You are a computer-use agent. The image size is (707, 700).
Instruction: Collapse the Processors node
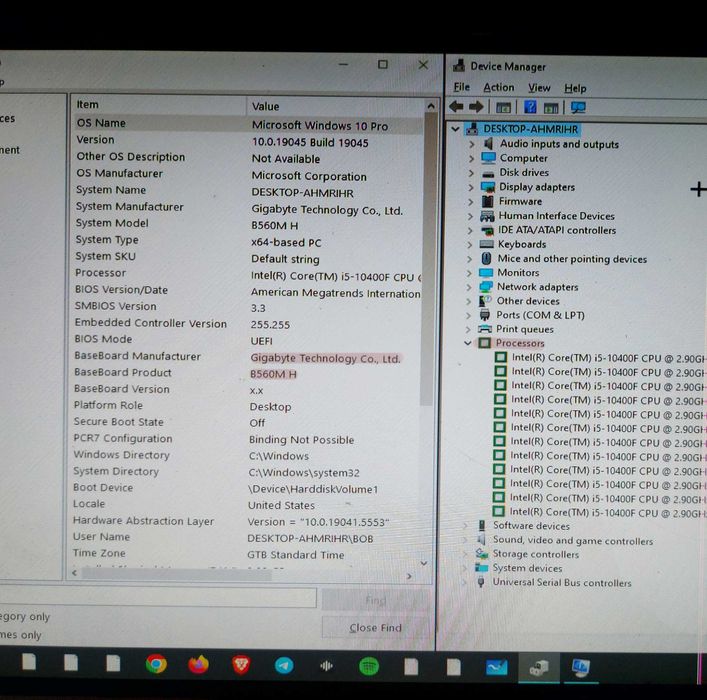tap(468, 343)
